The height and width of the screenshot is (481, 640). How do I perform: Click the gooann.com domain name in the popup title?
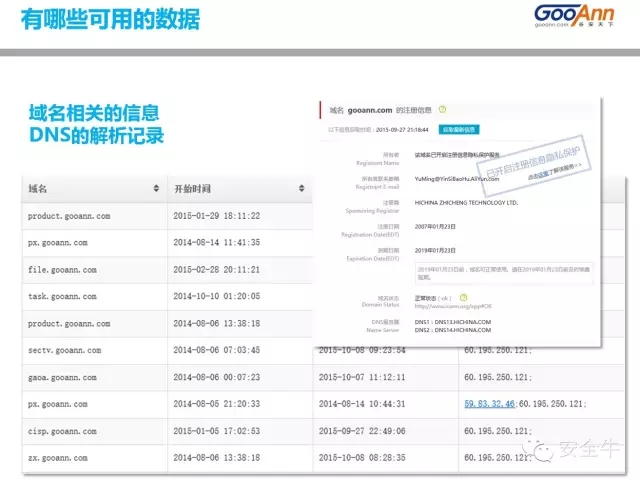370,110
